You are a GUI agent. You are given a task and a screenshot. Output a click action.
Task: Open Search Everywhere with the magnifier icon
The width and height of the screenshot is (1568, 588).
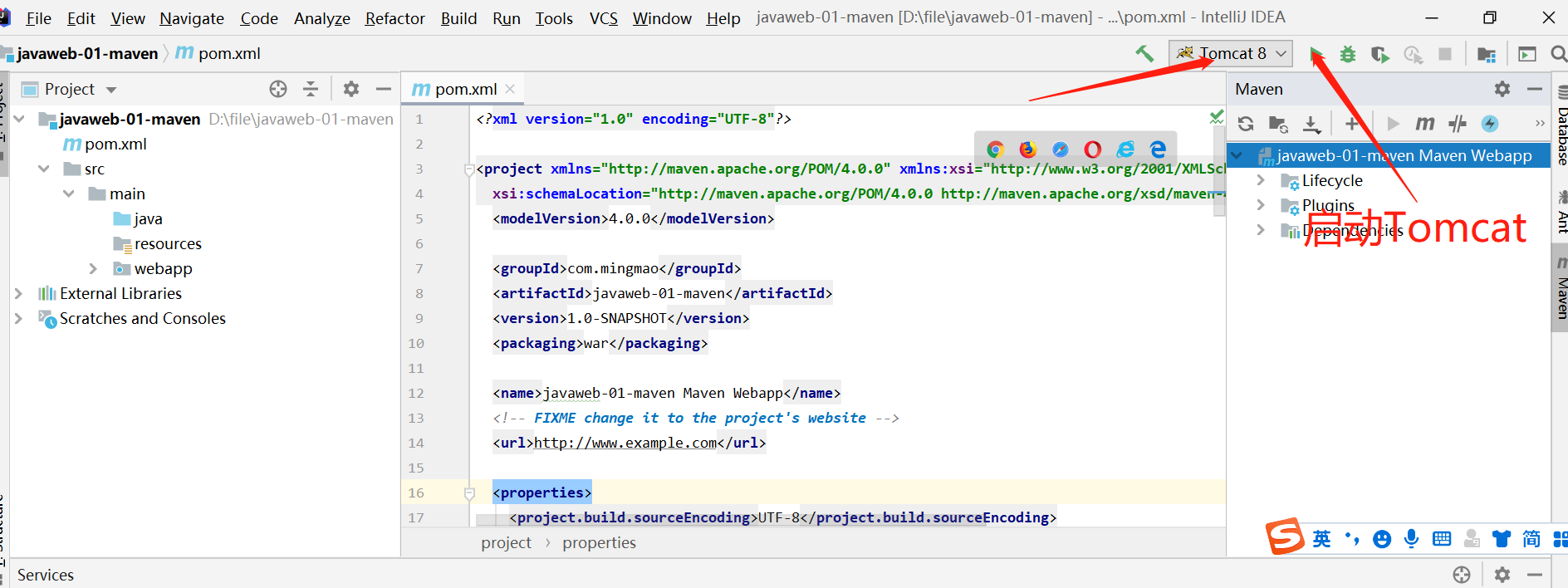pos(1559,54)
